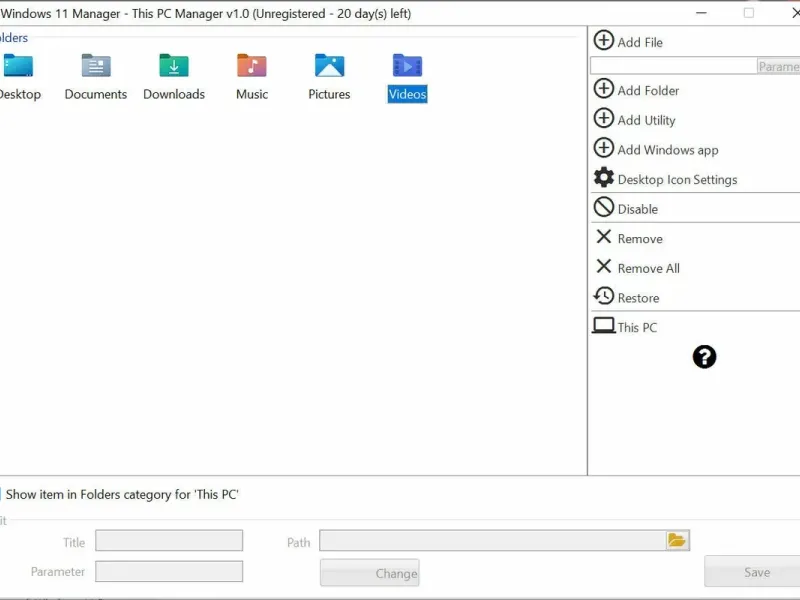Screen dimensions: 800x600
Task: Toggle Show item in Folders category checkbox
Action: click(x=1, y=494)
